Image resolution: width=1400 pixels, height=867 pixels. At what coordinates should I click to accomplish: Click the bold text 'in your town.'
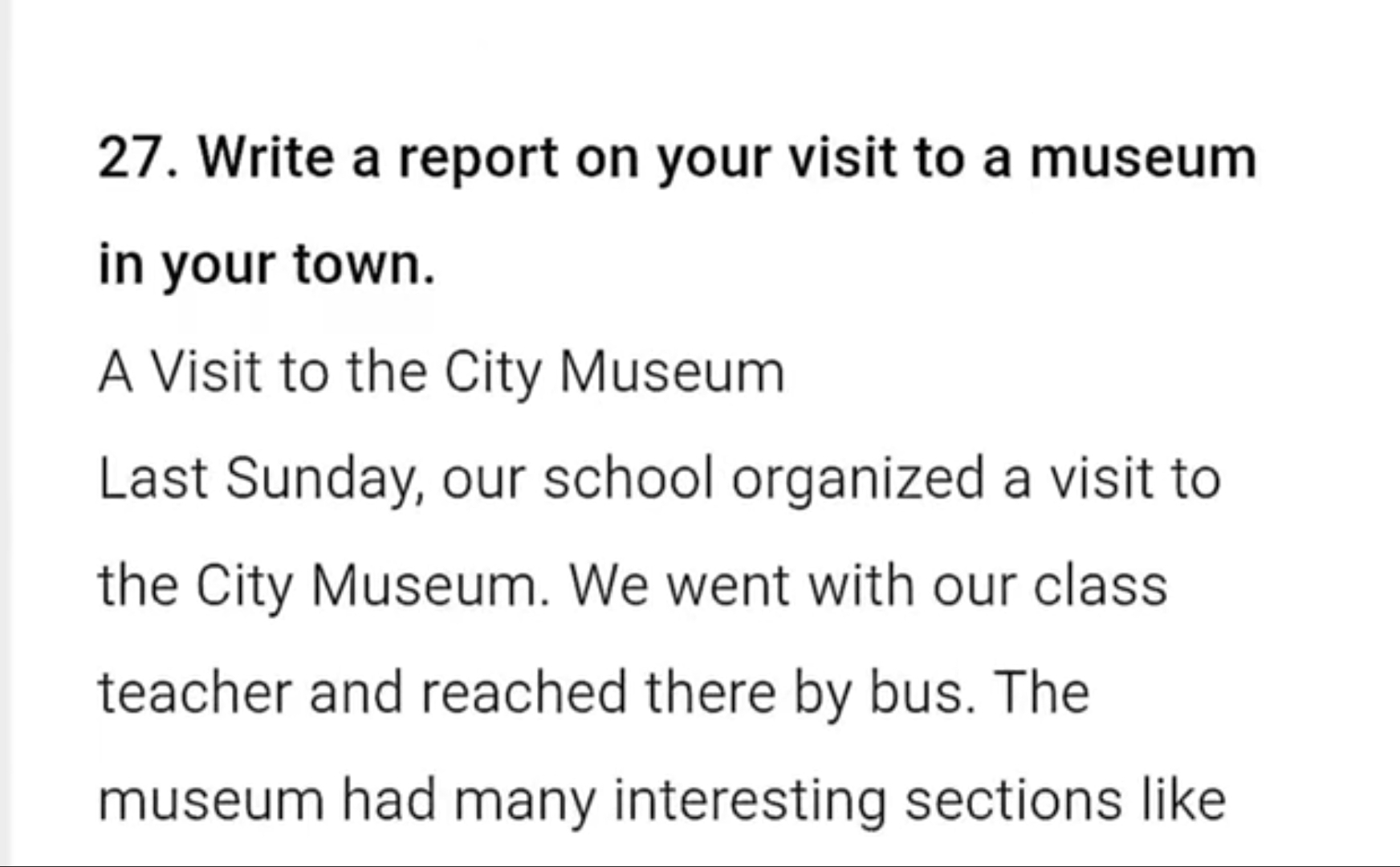click(x=267, y=265)
